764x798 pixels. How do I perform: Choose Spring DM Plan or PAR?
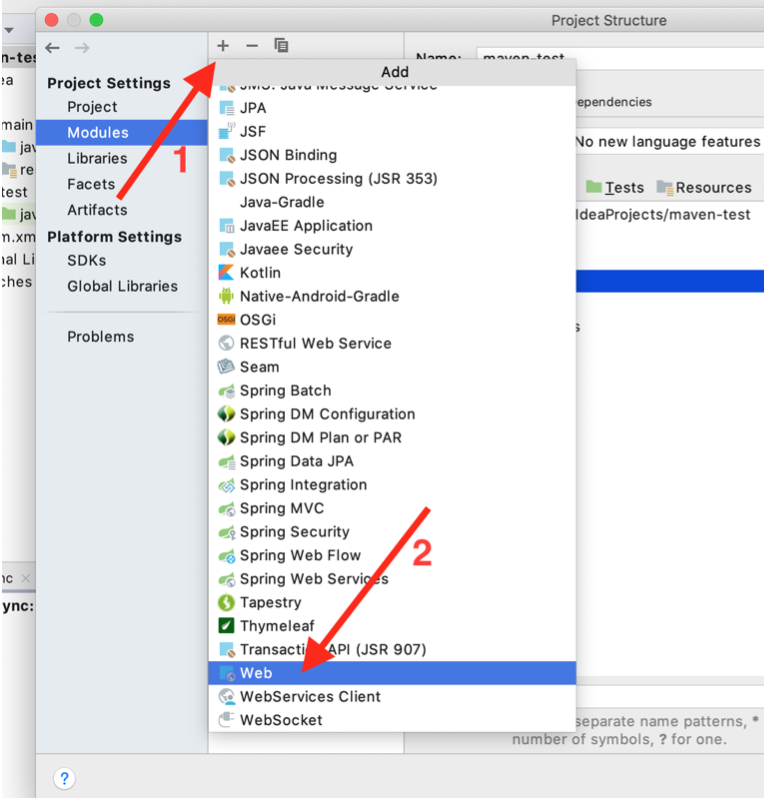point(392,437)
